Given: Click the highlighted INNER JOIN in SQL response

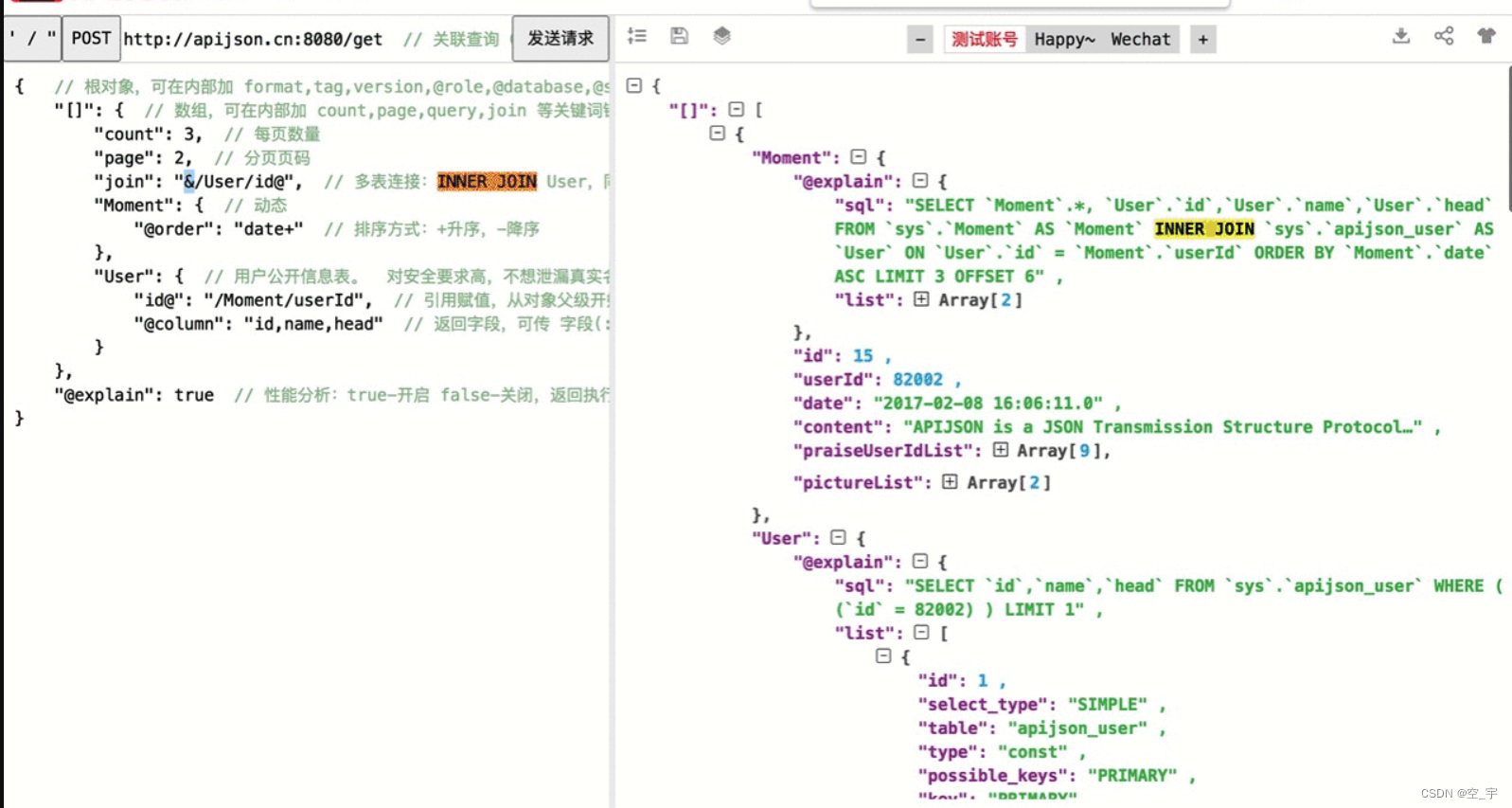Looking at the screenshot, I should tap(1204, 229).
